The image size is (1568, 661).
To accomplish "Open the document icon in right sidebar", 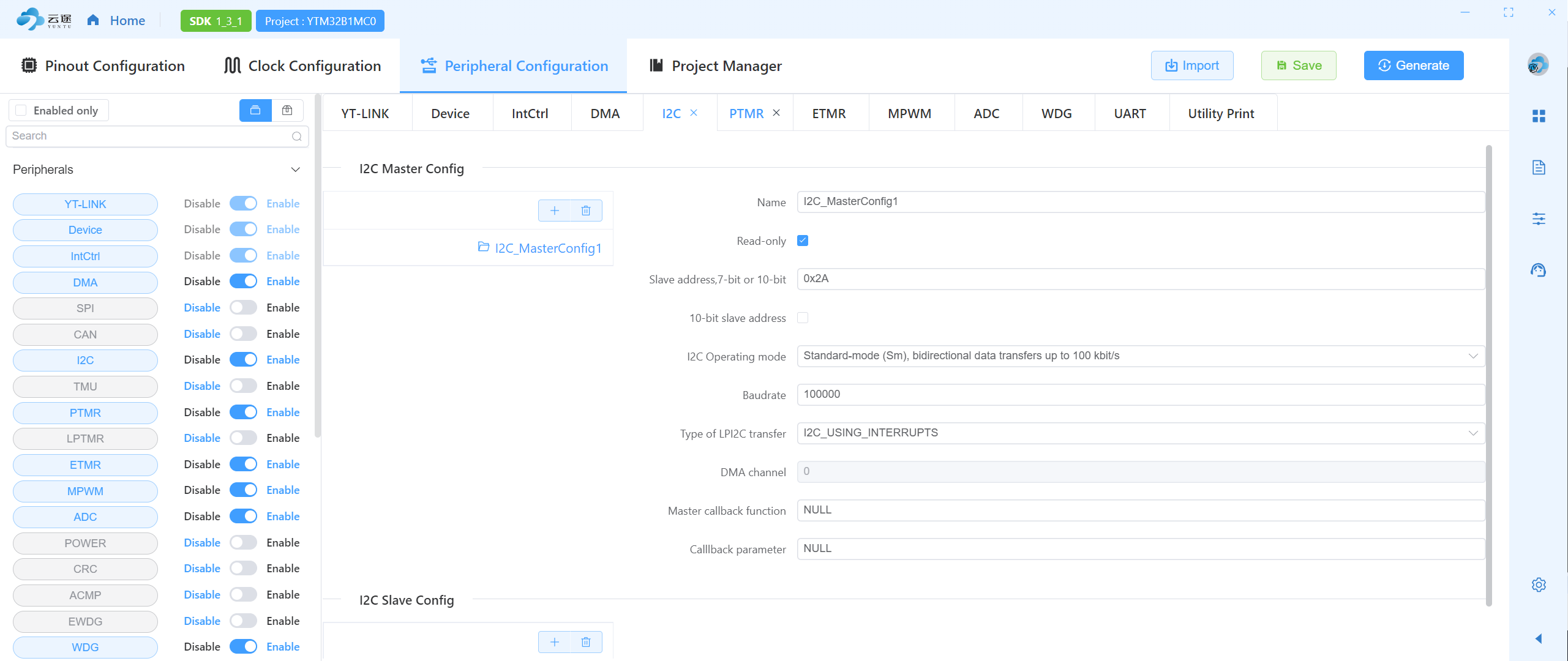I will (1538, 168).
